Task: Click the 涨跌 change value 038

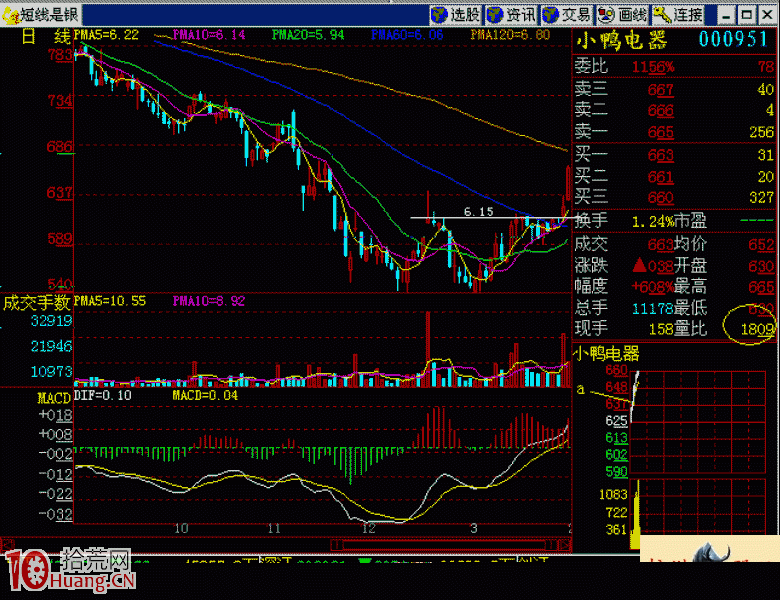Action: 661,266
